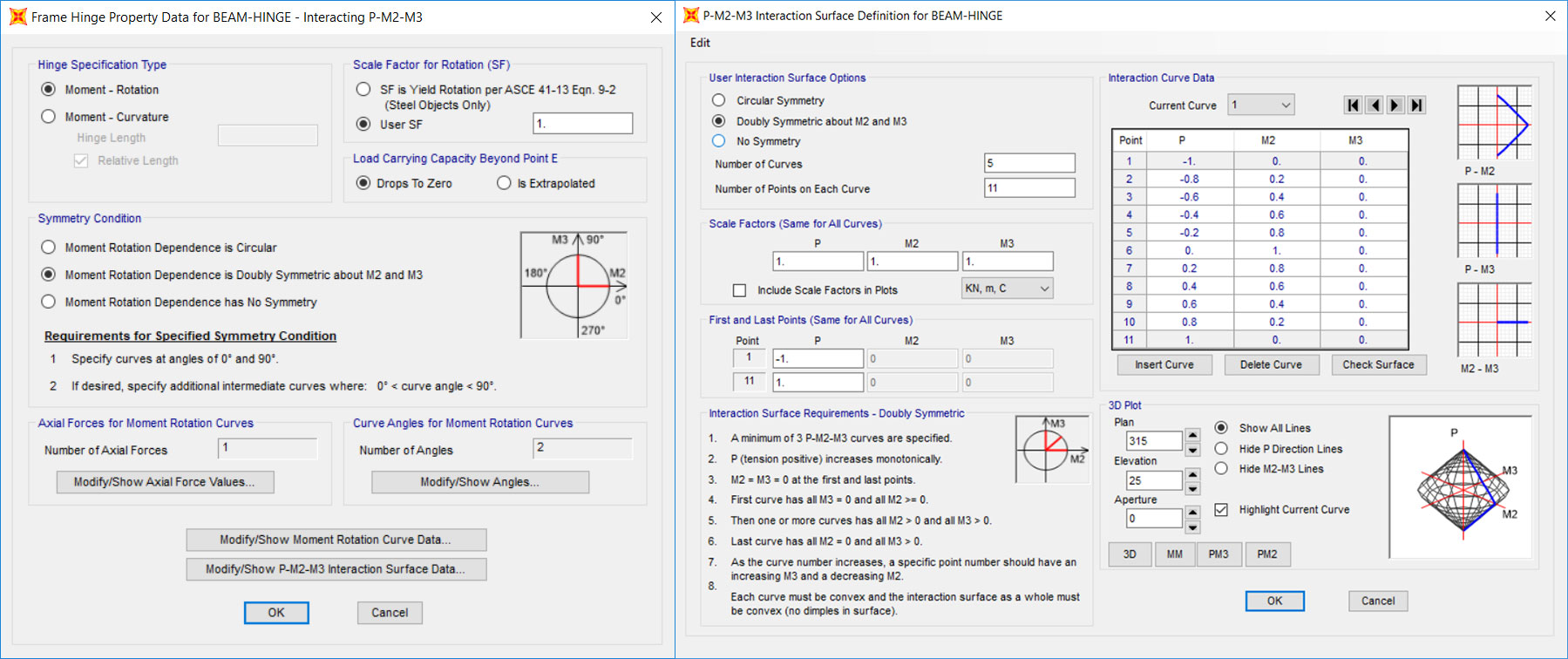Switch 3D plot to 3D view
This screenshot has width=1568, height=659.
(x=1130, y=554)
